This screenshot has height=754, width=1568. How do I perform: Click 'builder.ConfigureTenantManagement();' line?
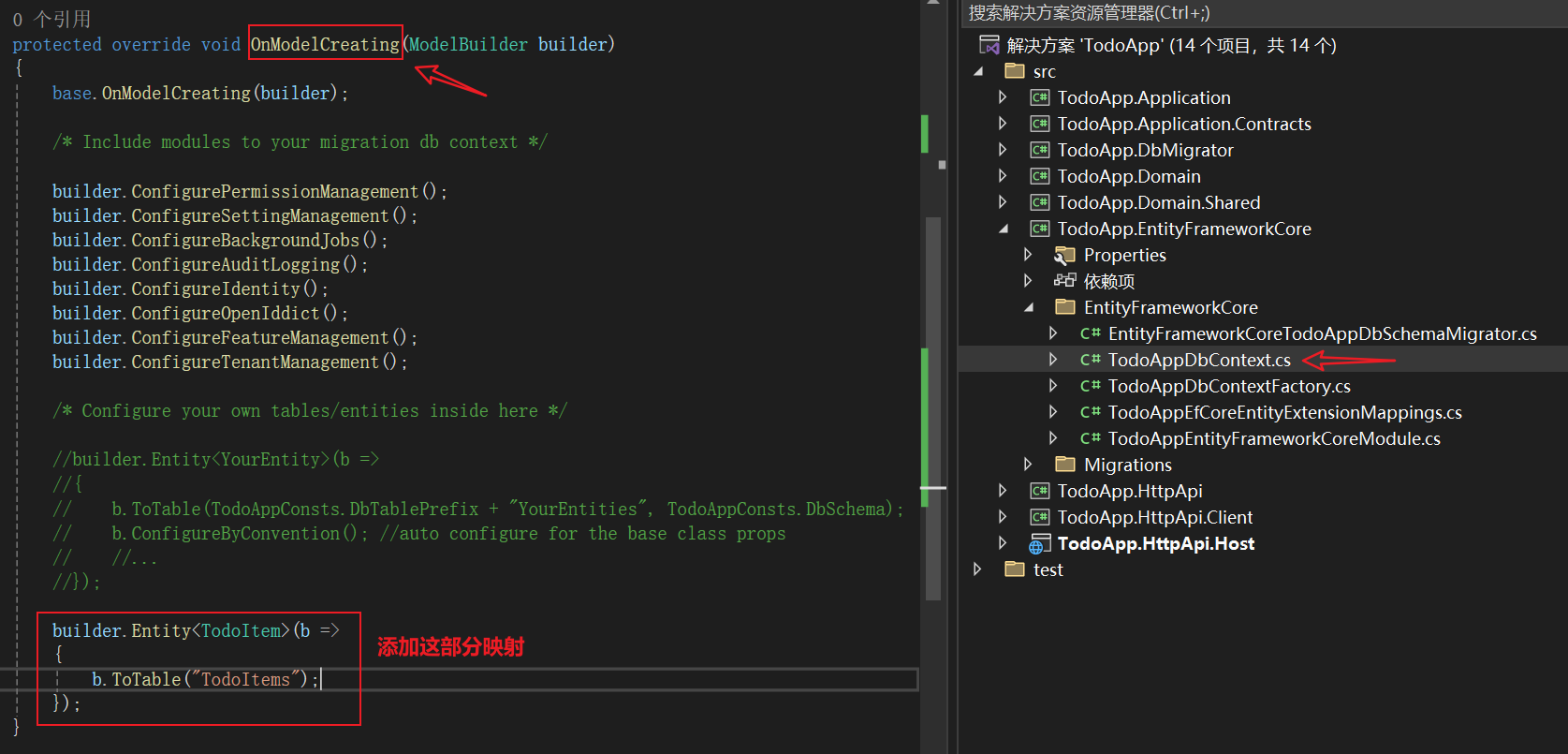(230, 362)
